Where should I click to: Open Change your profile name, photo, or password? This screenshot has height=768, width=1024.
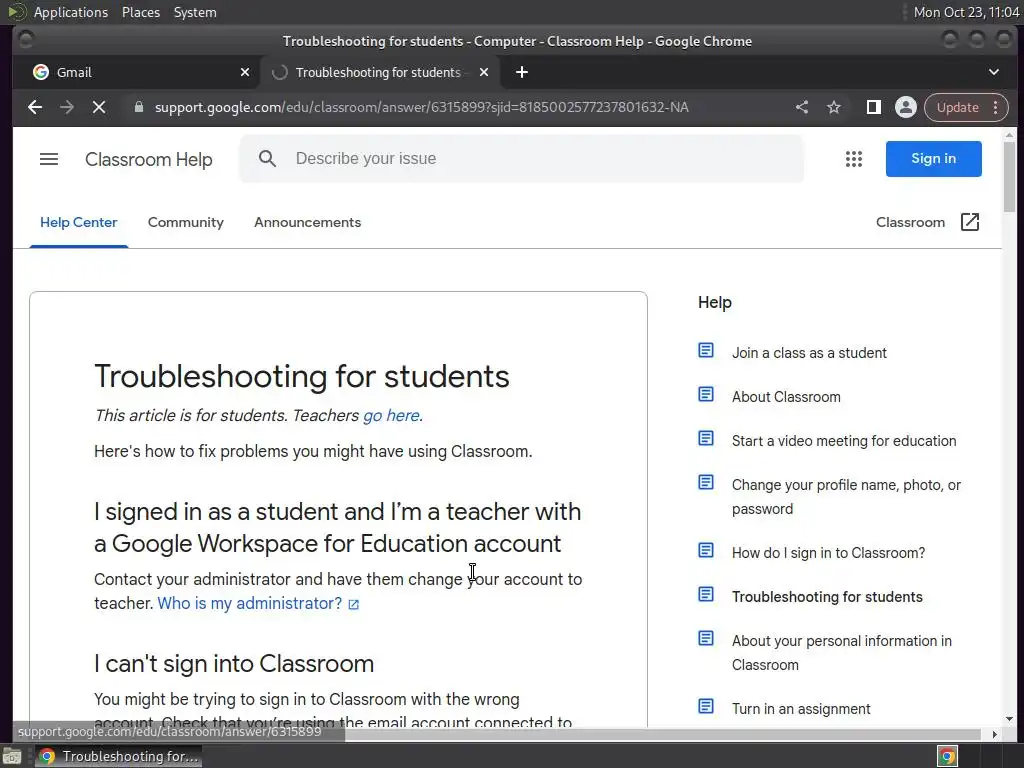pos(846,497)
